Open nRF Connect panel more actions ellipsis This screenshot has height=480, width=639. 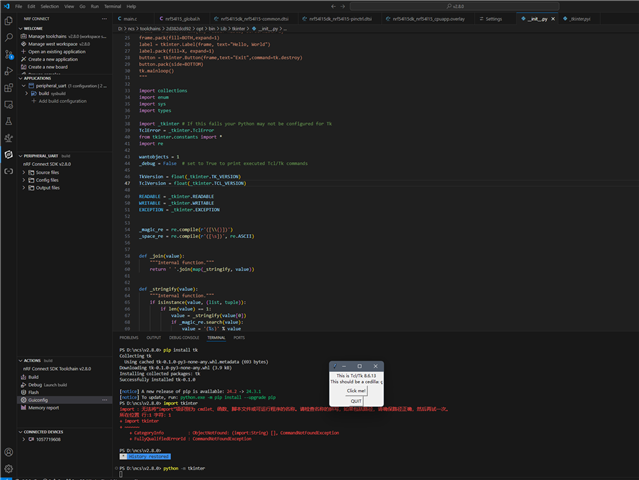click(x=104, y=19)
